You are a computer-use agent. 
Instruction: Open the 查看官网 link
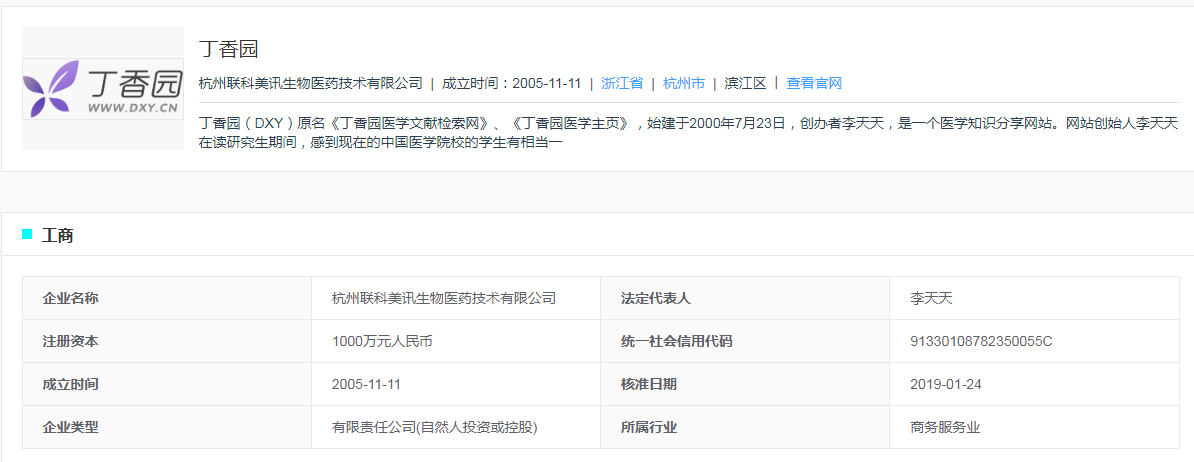tap(814, 84)
